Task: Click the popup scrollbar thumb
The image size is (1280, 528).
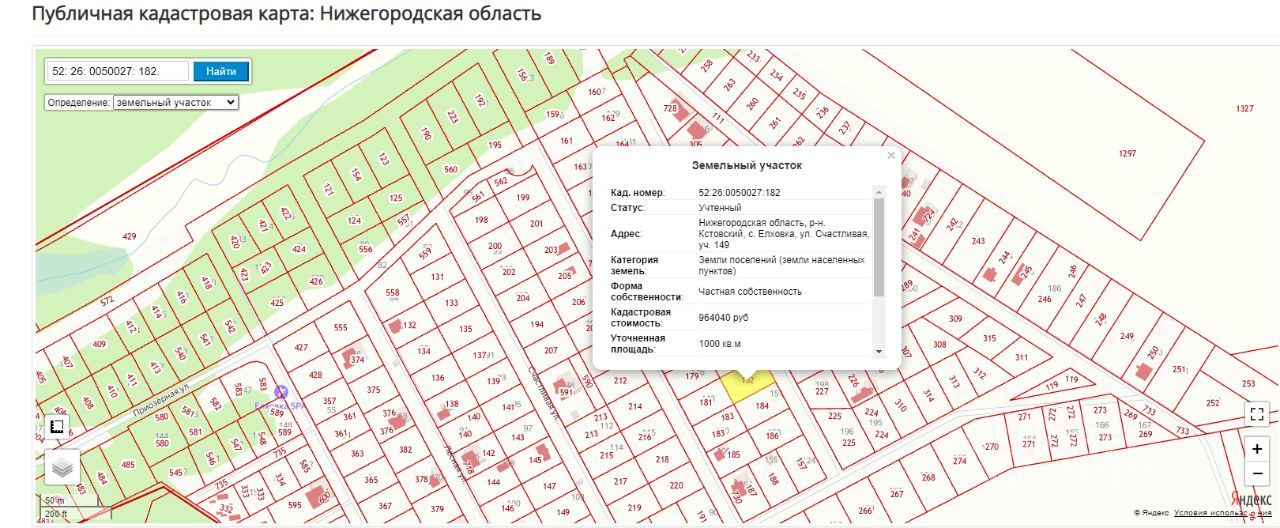Action: [x=879, y=246]
